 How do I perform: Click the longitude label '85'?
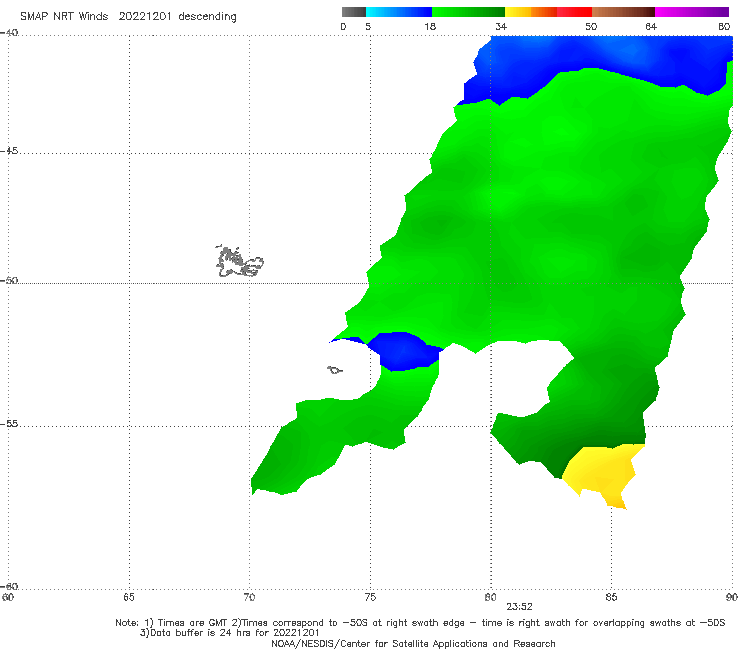[x=611, y=597]
